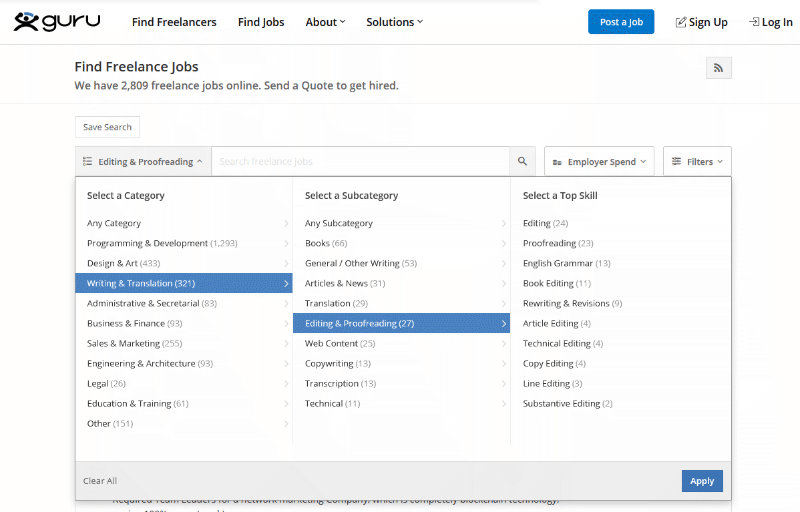Screen dimensions: 800x512
Task: Open Filters dropdown
Action: (697, 162)
